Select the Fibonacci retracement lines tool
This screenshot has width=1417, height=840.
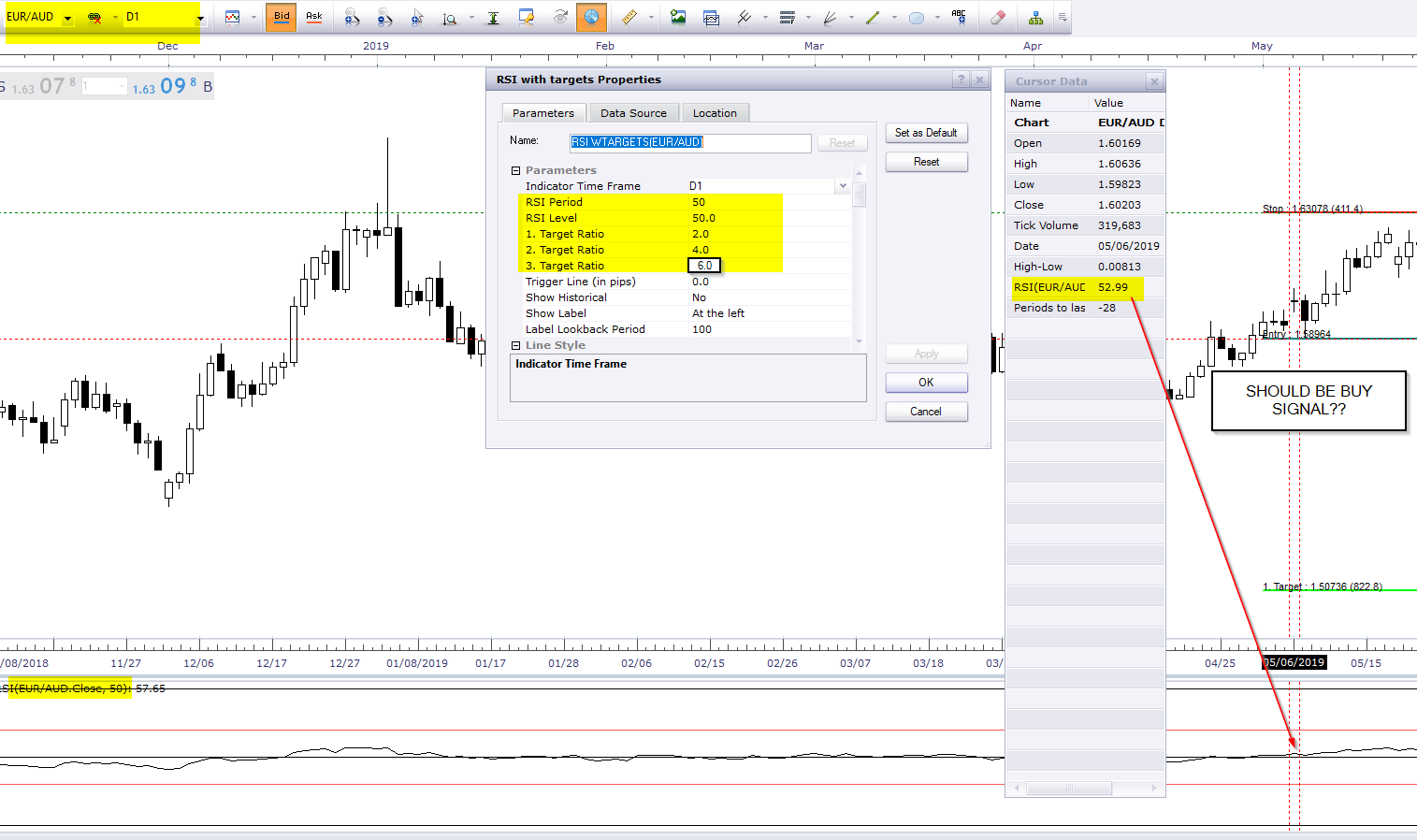click(x=787, y=17)
